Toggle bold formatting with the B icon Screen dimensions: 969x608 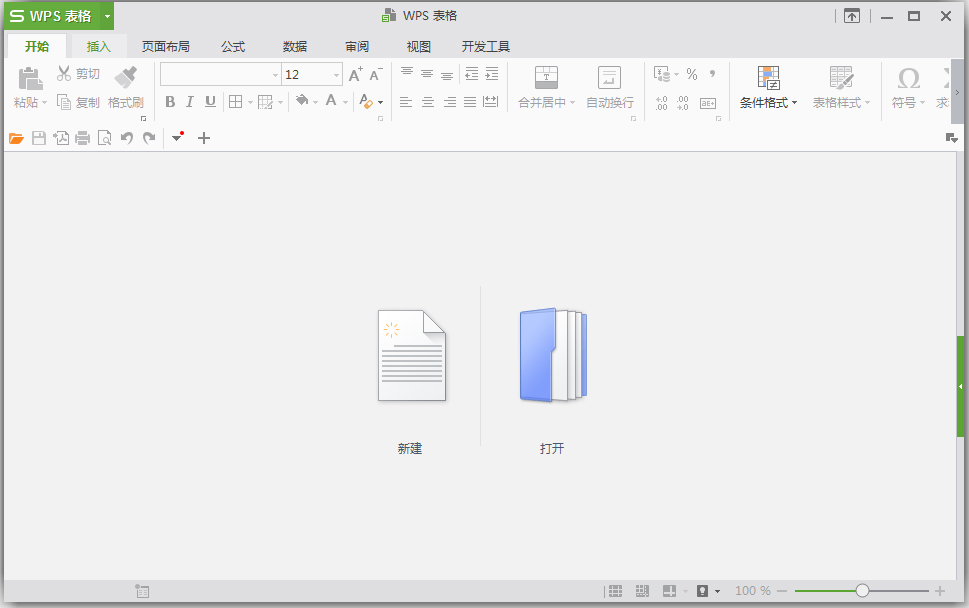[170, 102]
